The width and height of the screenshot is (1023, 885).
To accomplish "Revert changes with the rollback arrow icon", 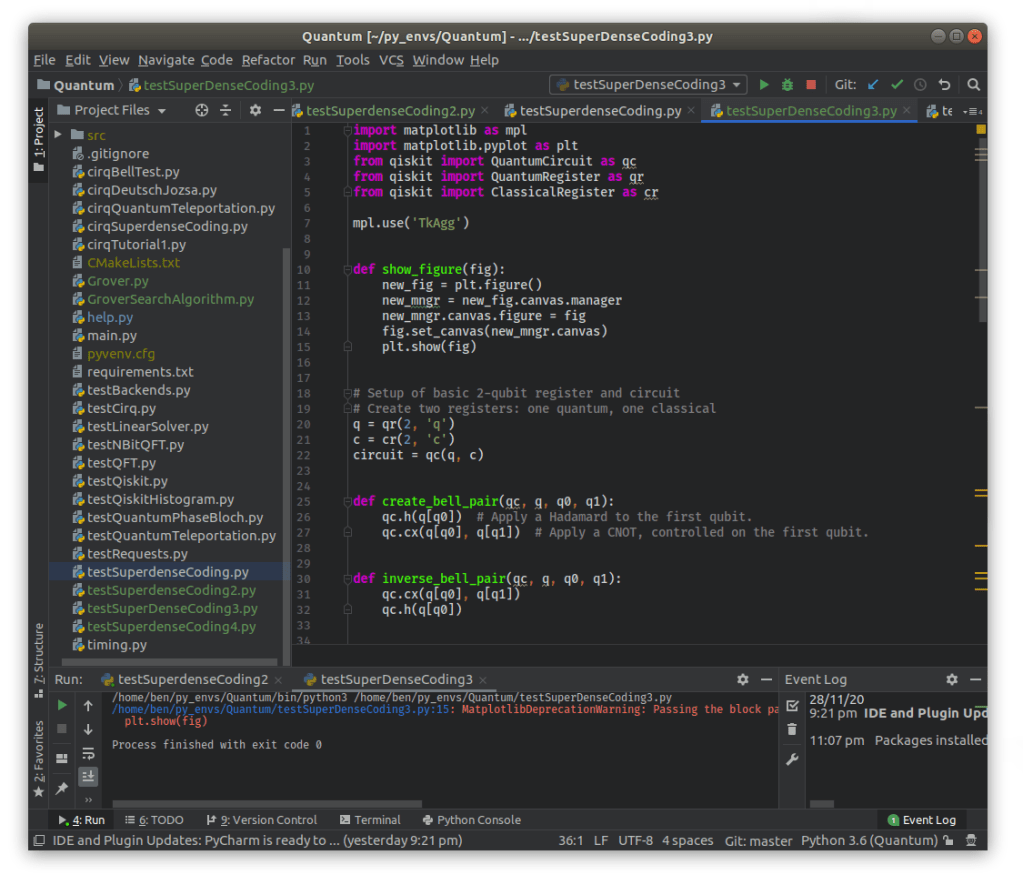I will pyautogui.click(x=944, y=84).
